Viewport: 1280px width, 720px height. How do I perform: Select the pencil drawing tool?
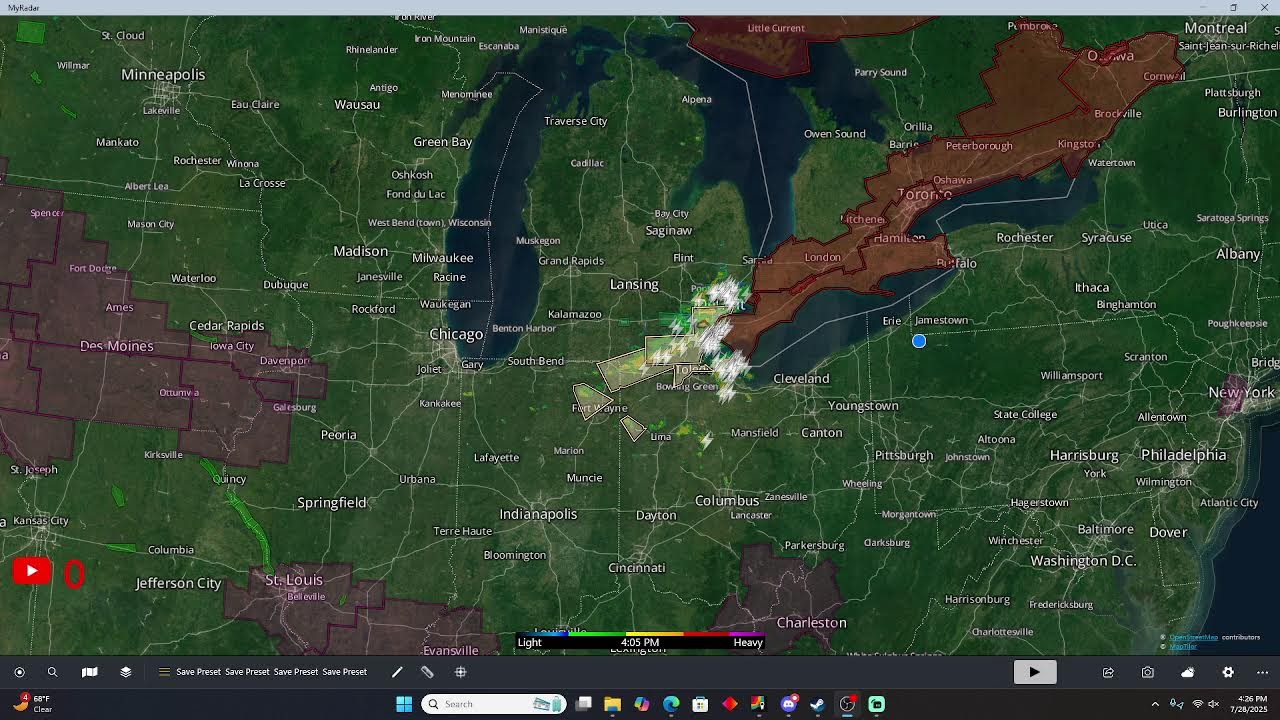coord(397,672)
